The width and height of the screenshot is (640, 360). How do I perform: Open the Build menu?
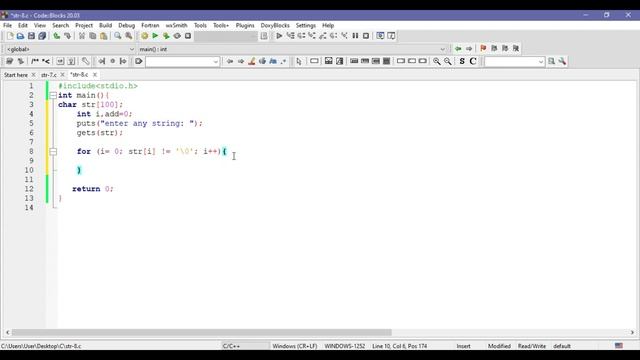point(105,25)
